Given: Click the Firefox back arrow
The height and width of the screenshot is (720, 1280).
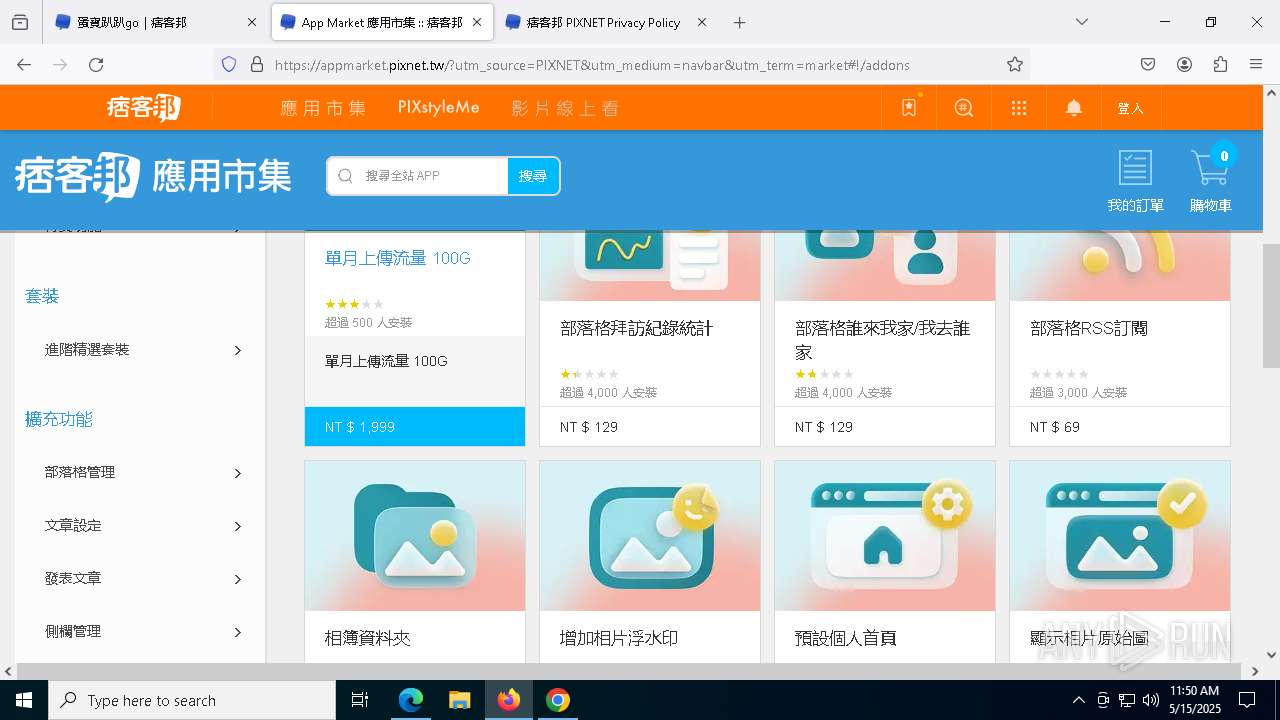Looking at the screenshot, I should click(x=24, y=64).
